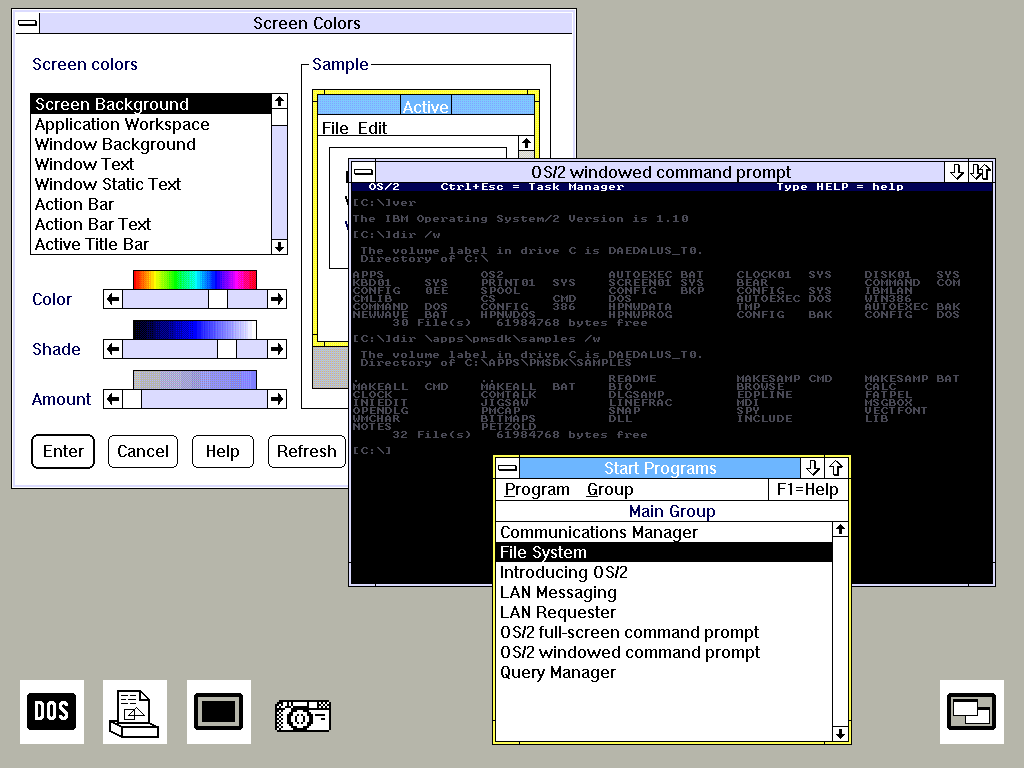The height and width of the screenshot is (768, 1024).
Task: Click the Shade slider left arrow
Action: [x=113, y=349]
